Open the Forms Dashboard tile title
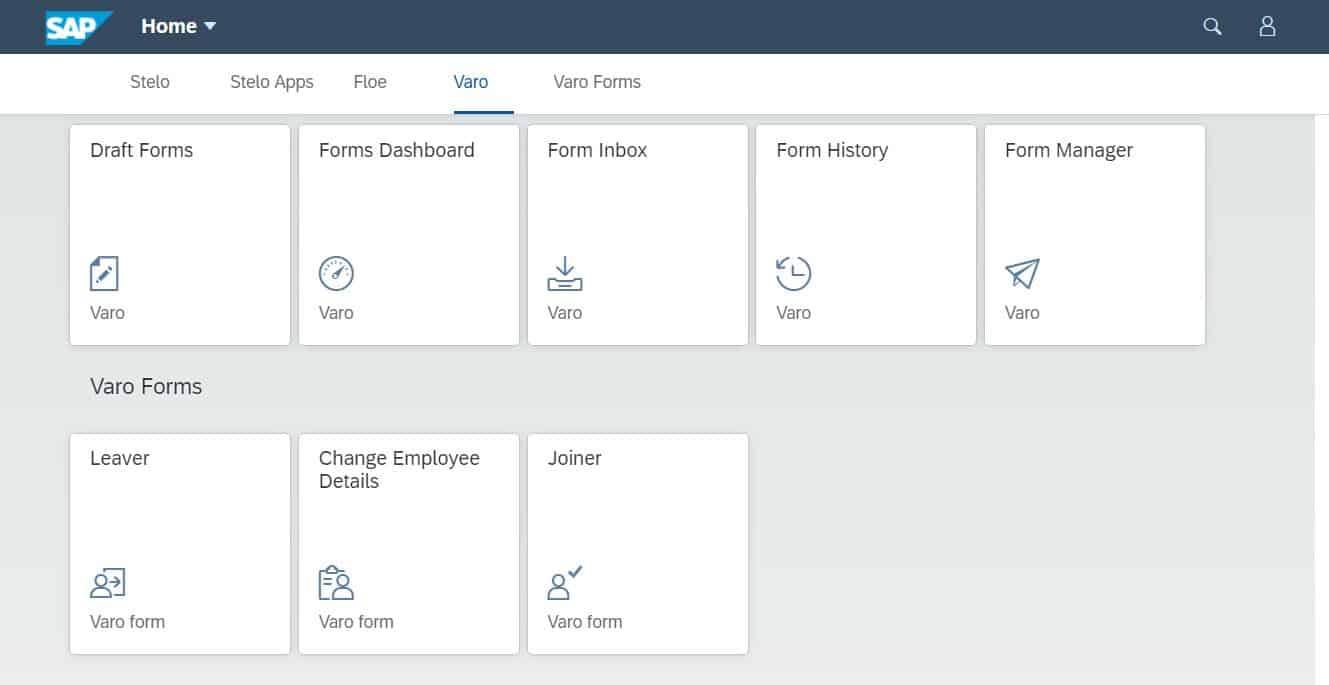The width and height of the screenshot is (1329, 685). click(x=396, y=150)
